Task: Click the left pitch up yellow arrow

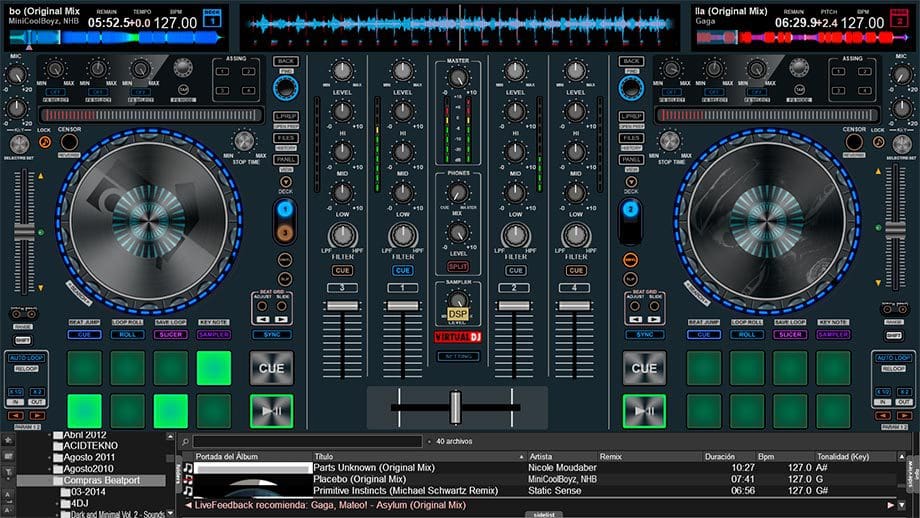Action: pos(40,176)
